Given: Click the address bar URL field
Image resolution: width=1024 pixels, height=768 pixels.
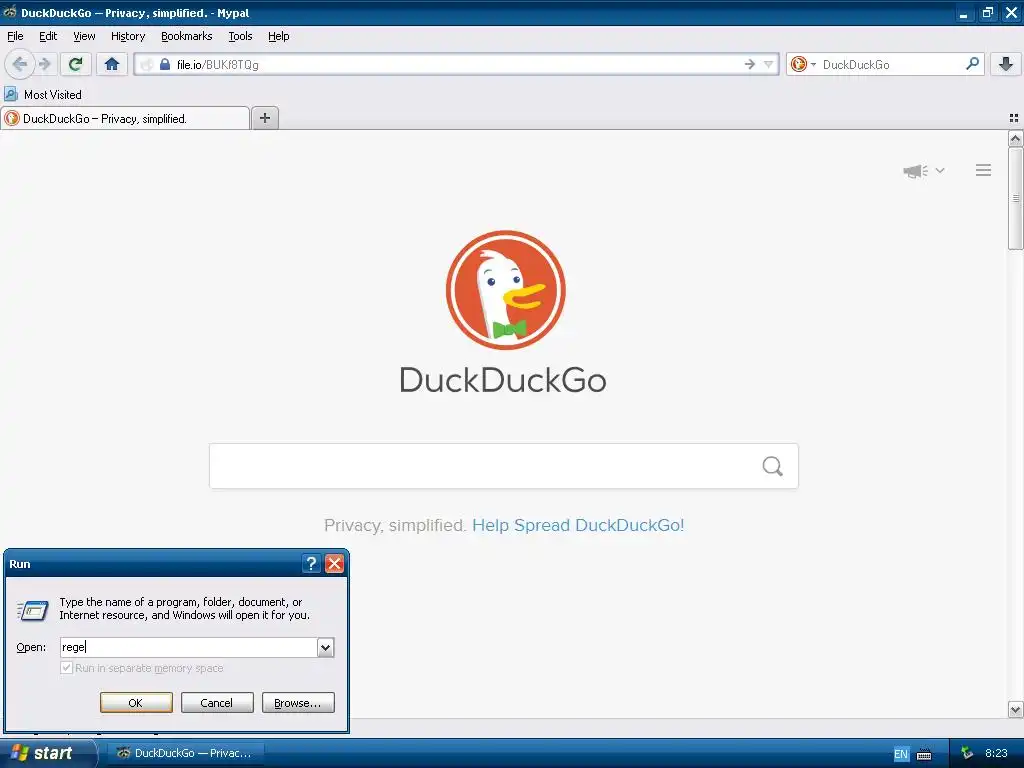Looking at the screenshot, I should [x=457, y=64].
